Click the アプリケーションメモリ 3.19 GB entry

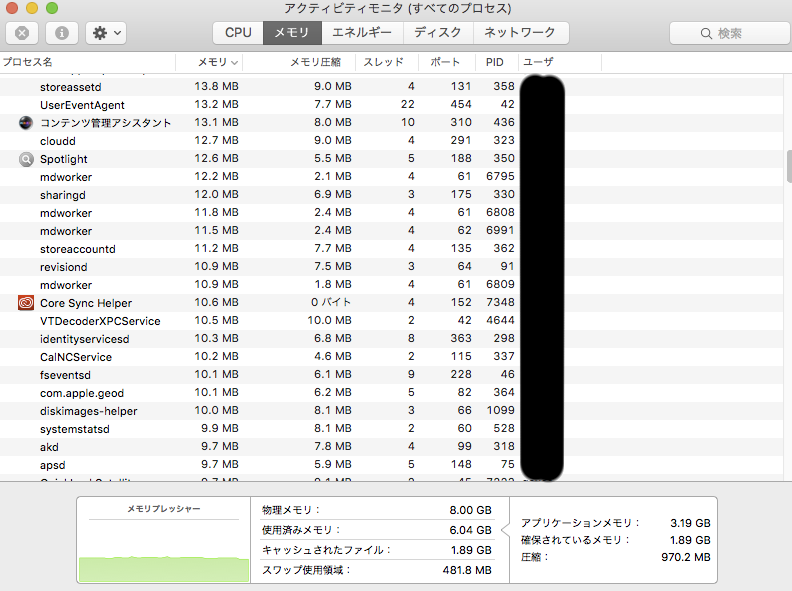coord(616,523)
